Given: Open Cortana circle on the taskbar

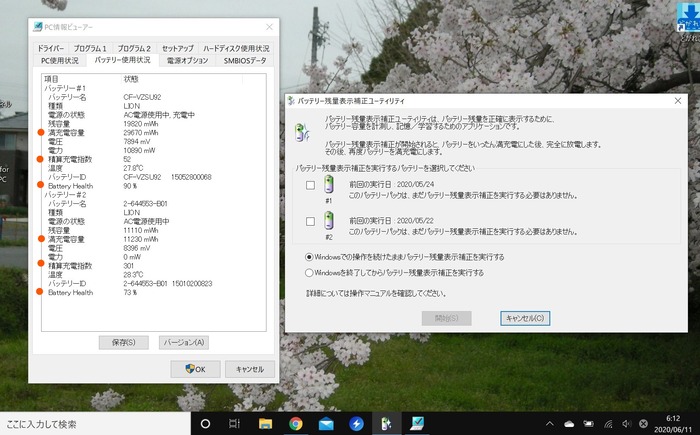Looking at the screenshot, I should [205, 423].
